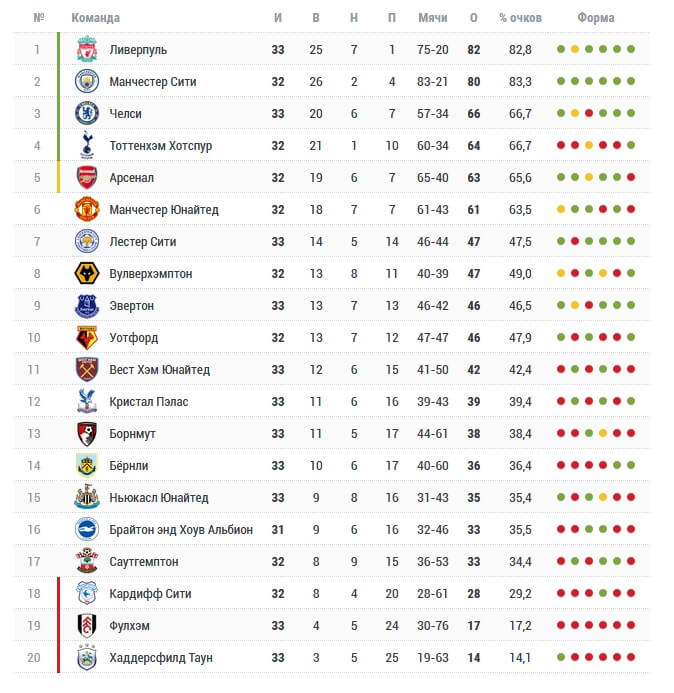Click the Newcastle United crest
Viewport: 674px width, 693px height.
click(x=87, y=498)
